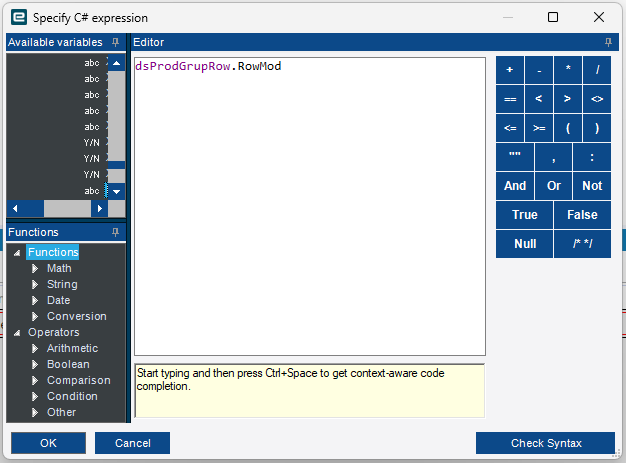Image resolution: width=626 pixels, height=463 pixels.
Task: Select the Conversion tree item
Action: 77,316
